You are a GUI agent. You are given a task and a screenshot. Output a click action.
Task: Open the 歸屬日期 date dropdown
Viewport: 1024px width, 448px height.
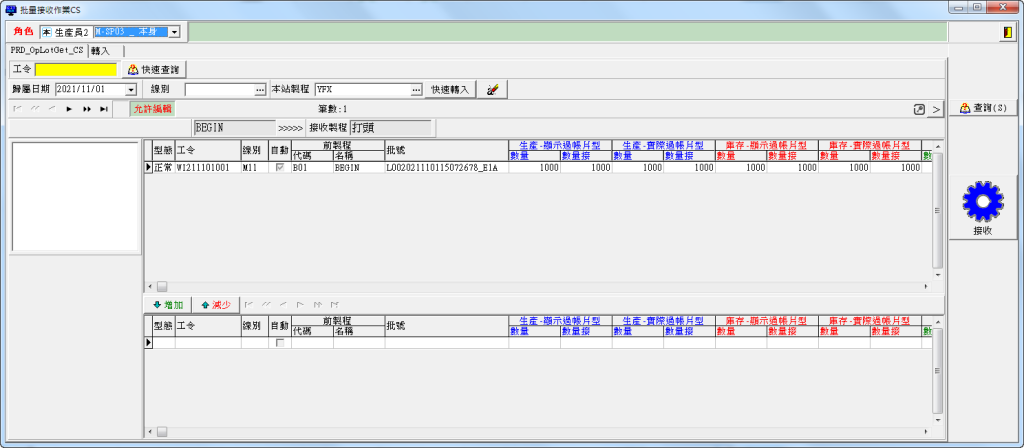(131, 90)
